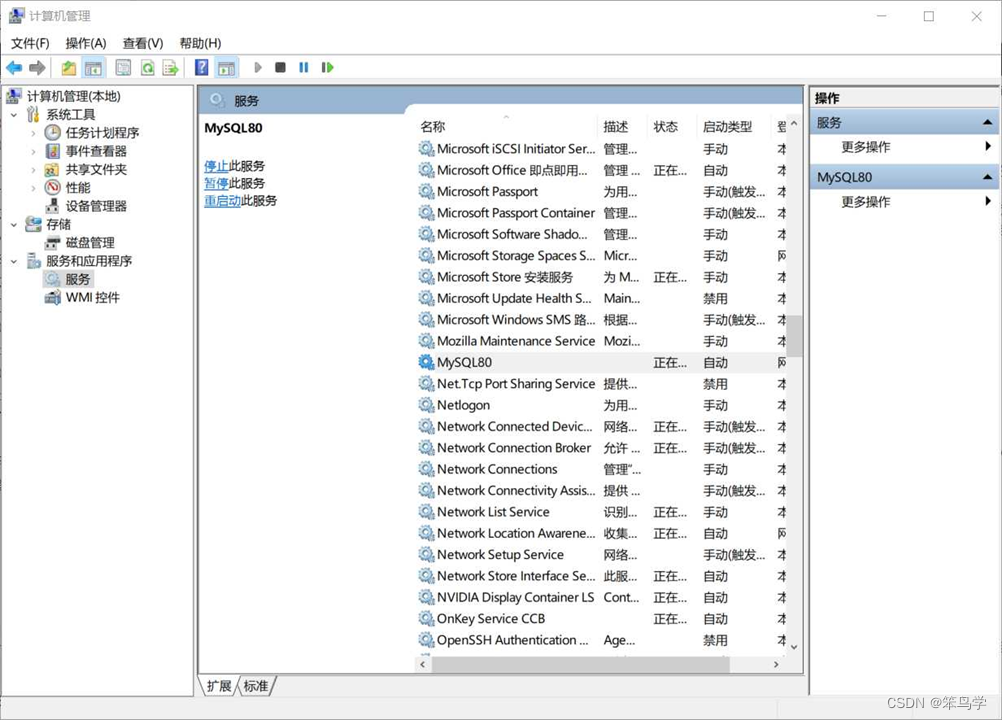
Task: Collapse the 服务和应用程序 tree node
Action: pyautogui.click(x=14, y=261)
